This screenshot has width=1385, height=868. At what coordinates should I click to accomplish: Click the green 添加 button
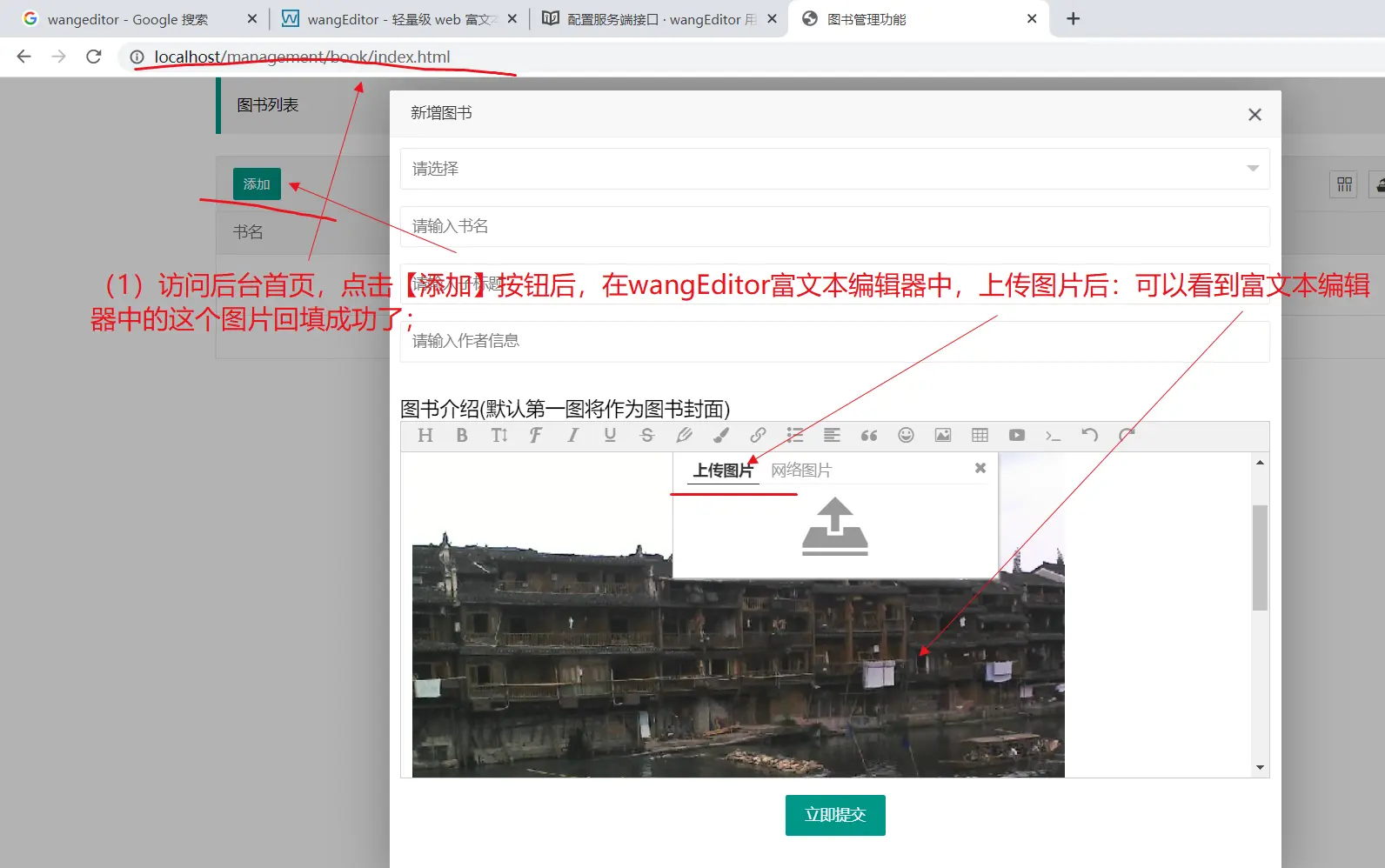tap(257, 184)
